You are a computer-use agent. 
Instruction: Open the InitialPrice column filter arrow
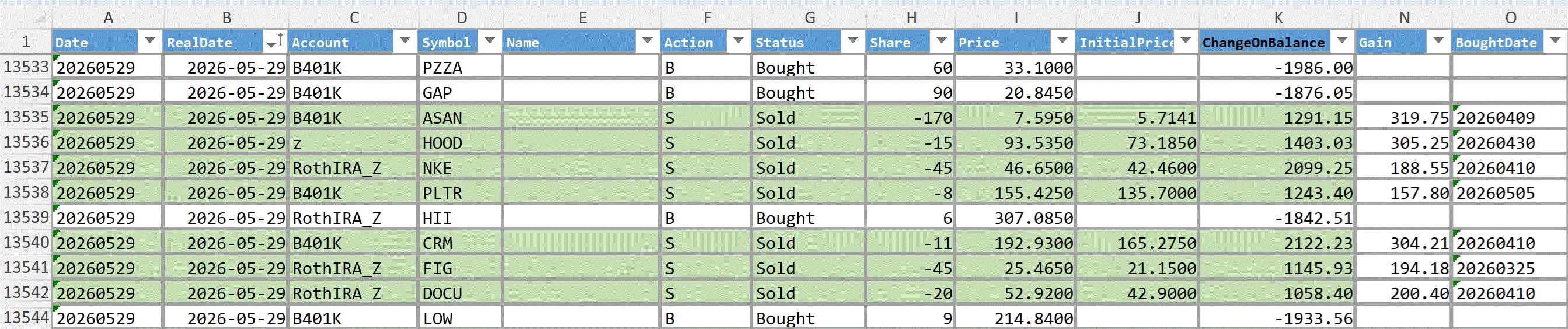point(1186,41)
